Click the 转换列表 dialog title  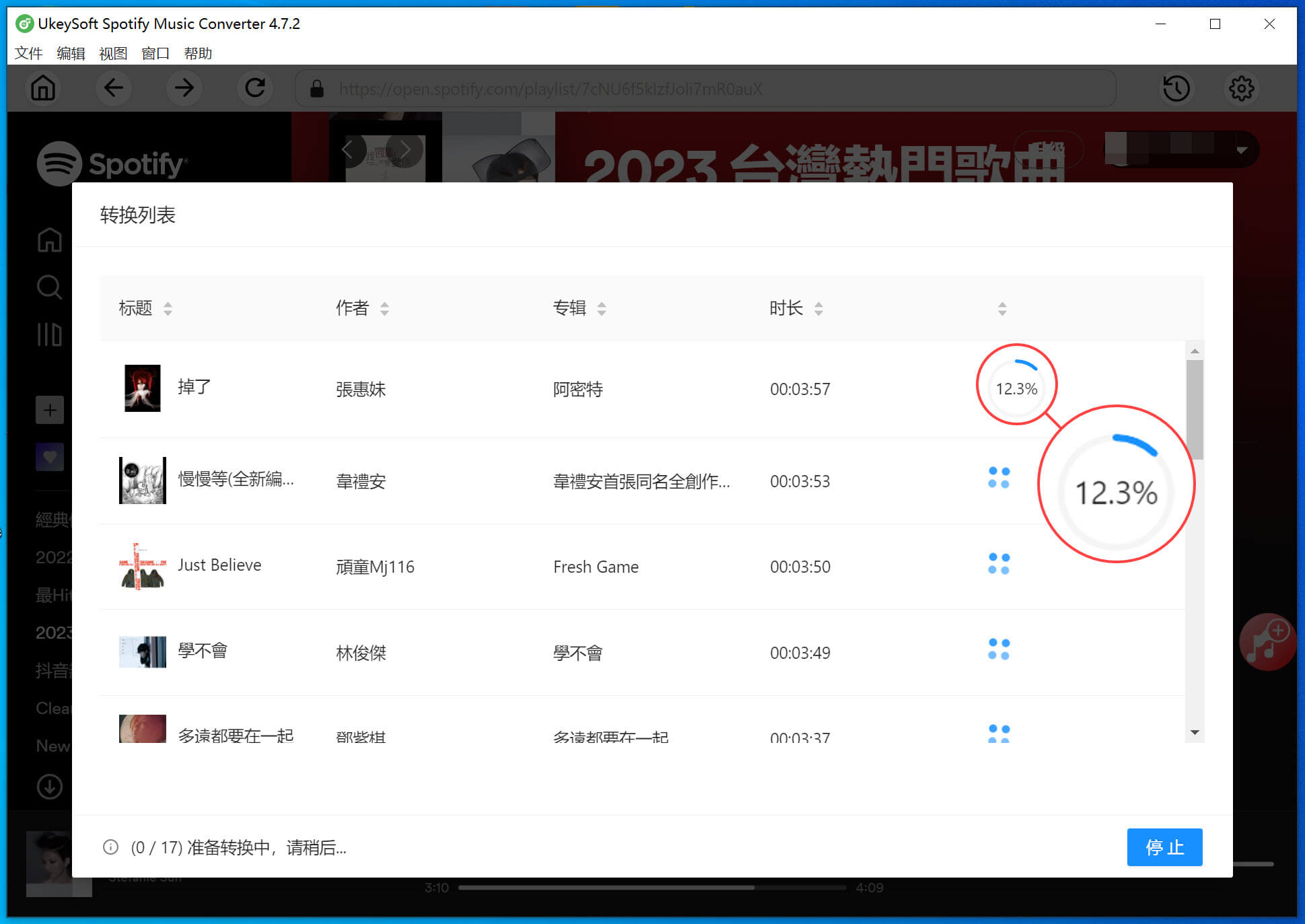click(x=137, y=215)
